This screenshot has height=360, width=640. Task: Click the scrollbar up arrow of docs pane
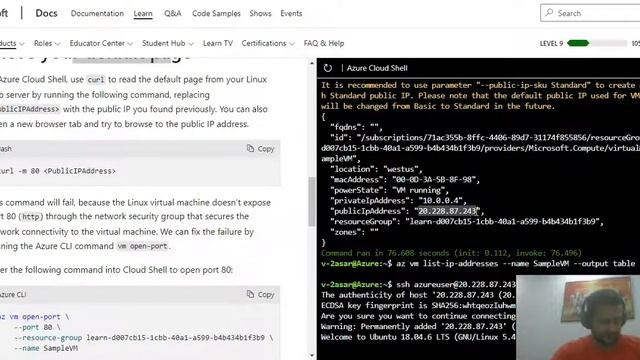(x=312, y=63)
